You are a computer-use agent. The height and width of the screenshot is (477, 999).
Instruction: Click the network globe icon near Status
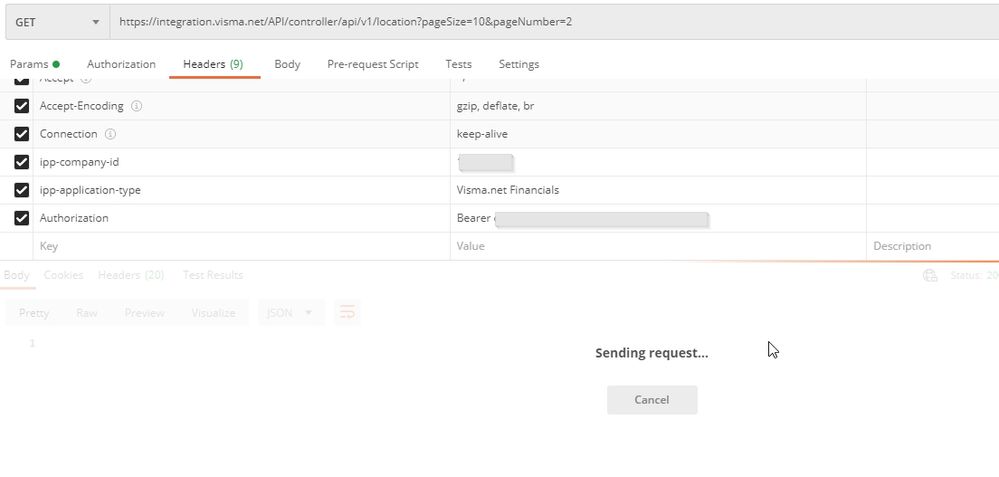click(x=930, y=275)
